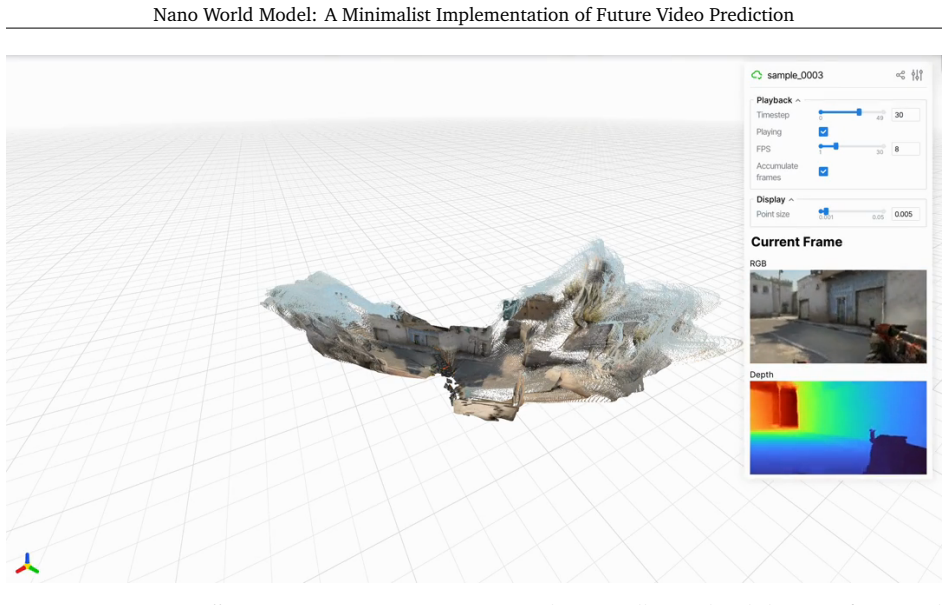Screen dimensions: 948x605
Task: Click the Point size field showing 0.005
Action: point(906,214)
